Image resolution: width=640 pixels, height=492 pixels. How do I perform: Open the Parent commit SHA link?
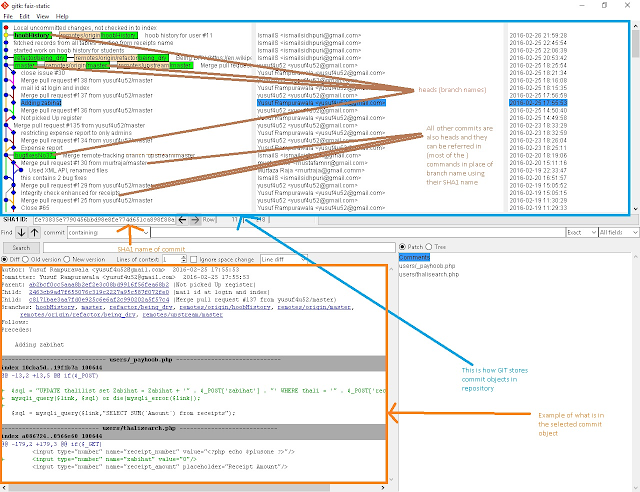click(x=99, y=285)
